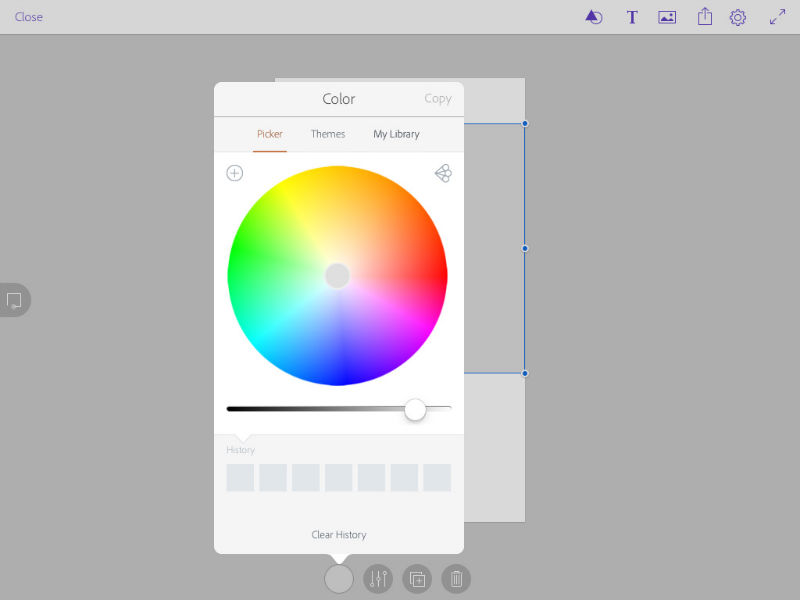
Task: Open the share export icon
Action: (x=705, y=17)
